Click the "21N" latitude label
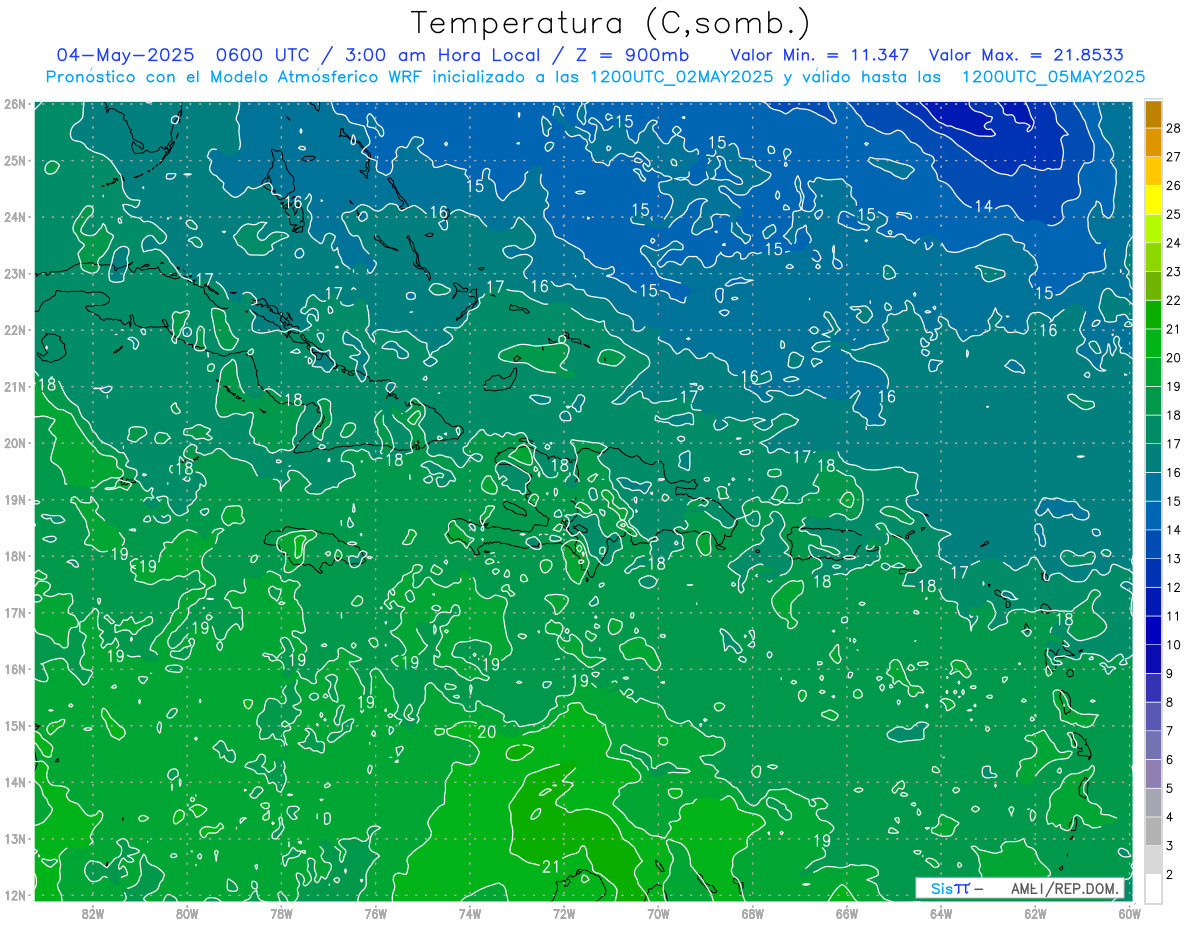 [x=14, y=386]
